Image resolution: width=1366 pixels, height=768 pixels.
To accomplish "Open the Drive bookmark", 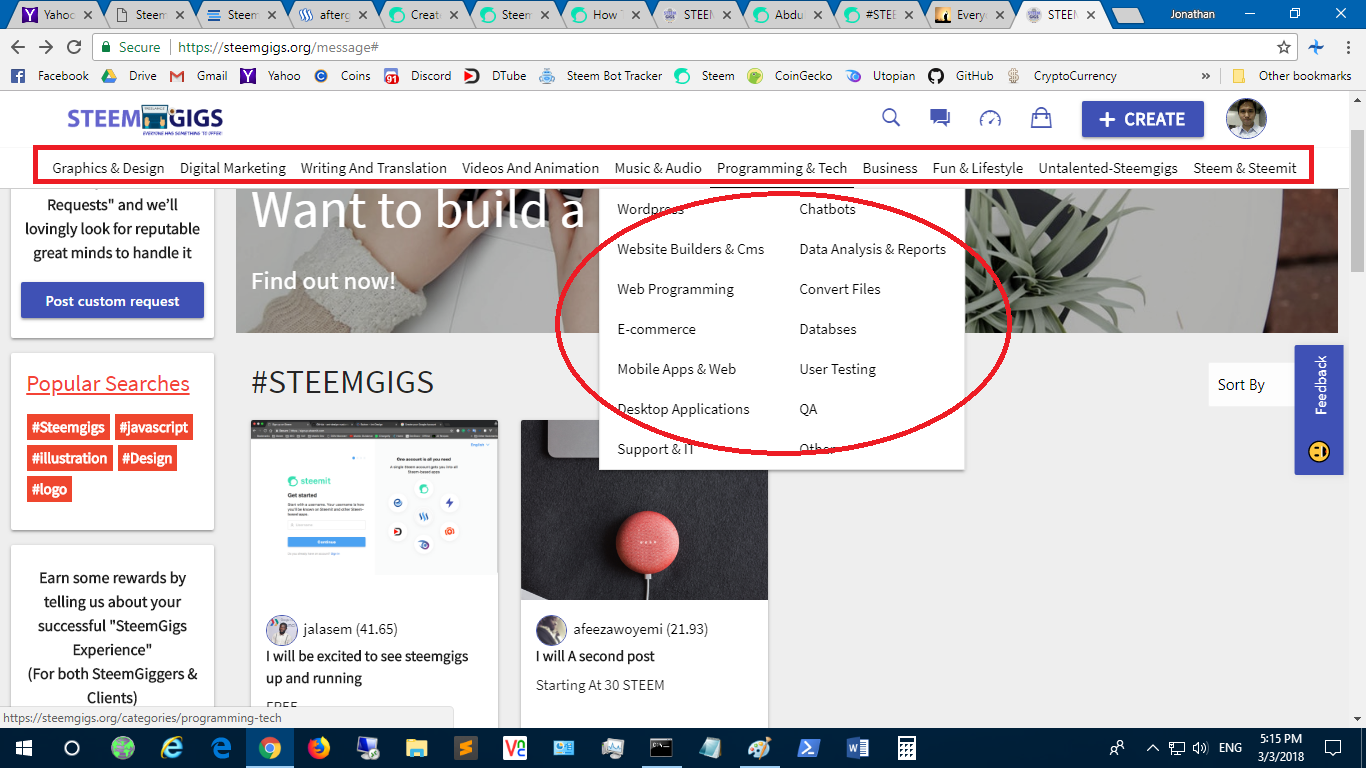I will (x=128, y=76).
